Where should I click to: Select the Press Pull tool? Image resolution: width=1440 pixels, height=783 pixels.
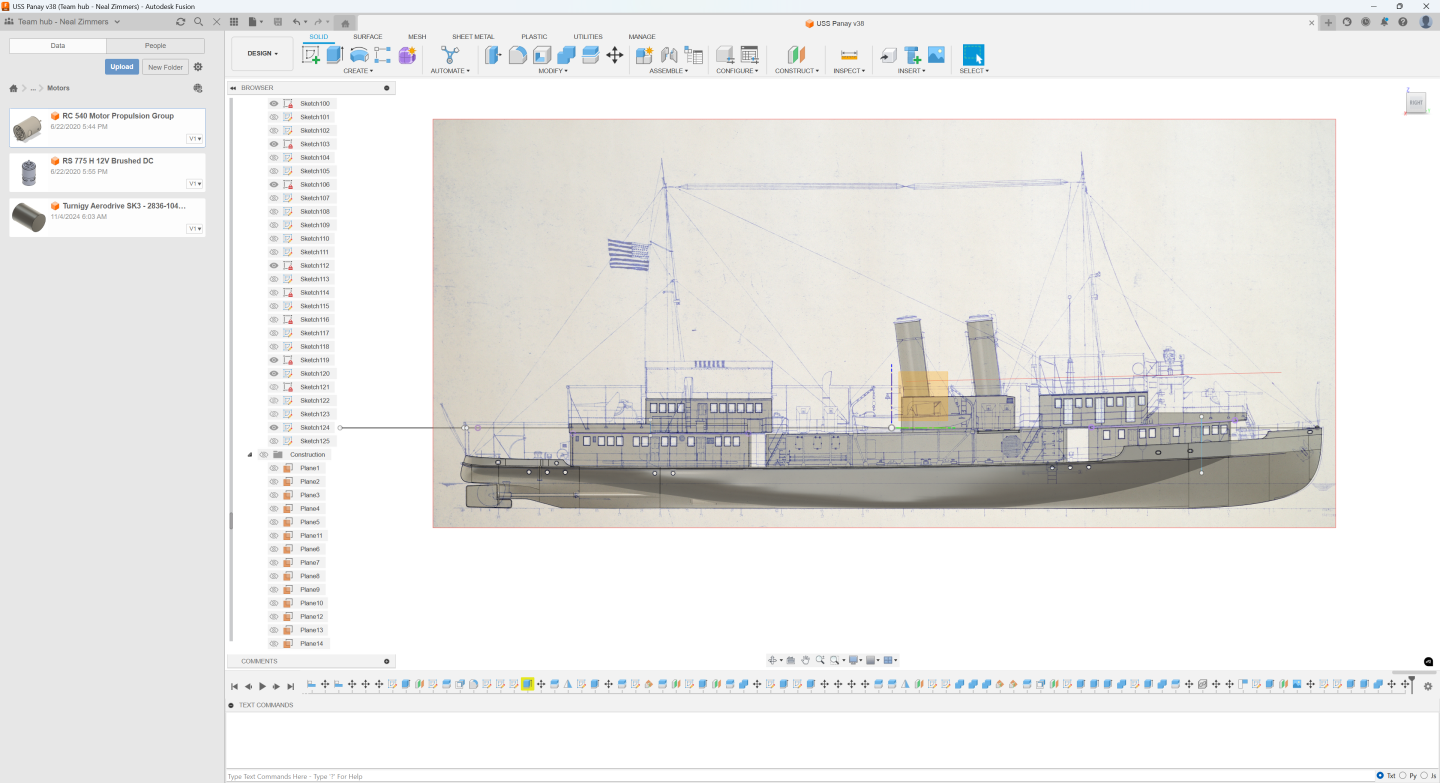pyautogui.click(x=493, y=55)
